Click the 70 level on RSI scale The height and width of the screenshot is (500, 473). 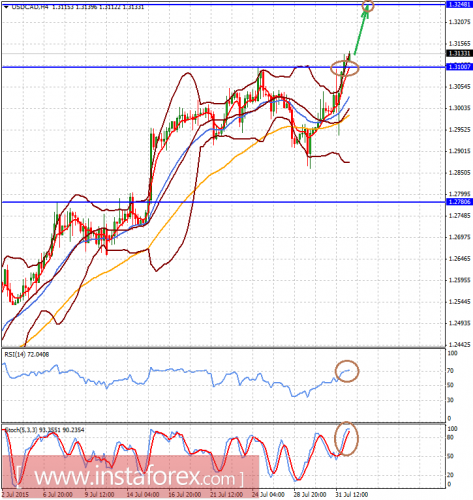point(450,370)
